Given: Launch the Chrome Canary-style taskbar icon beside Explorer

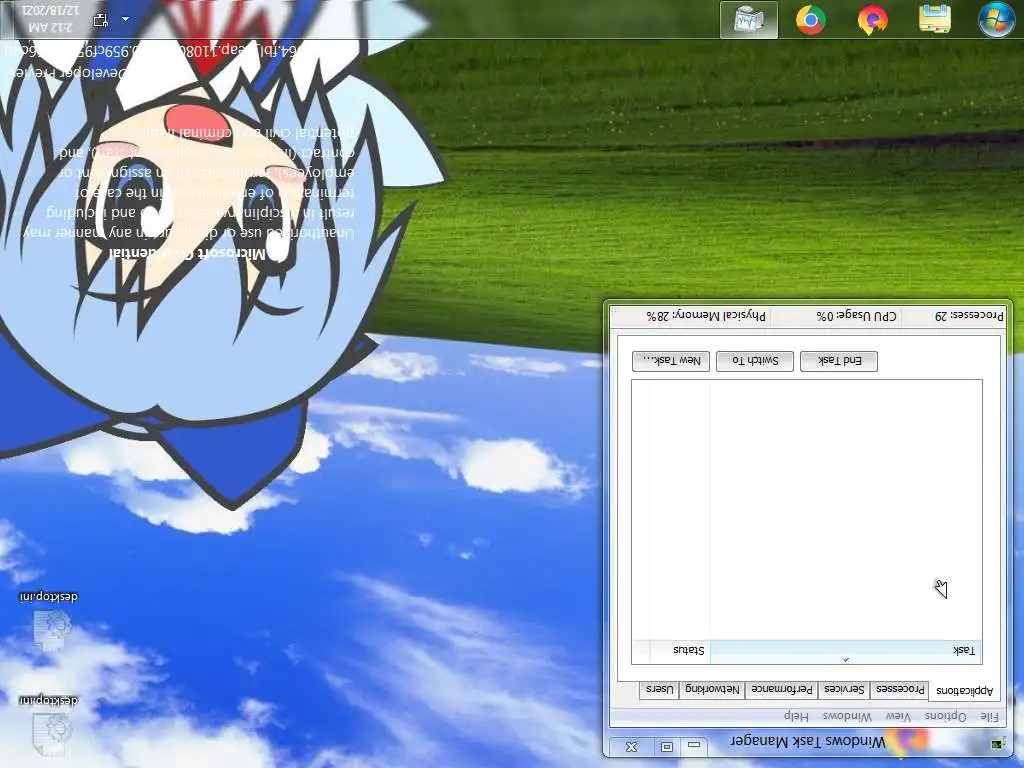Looking at the screenshot, I should 872,19.
